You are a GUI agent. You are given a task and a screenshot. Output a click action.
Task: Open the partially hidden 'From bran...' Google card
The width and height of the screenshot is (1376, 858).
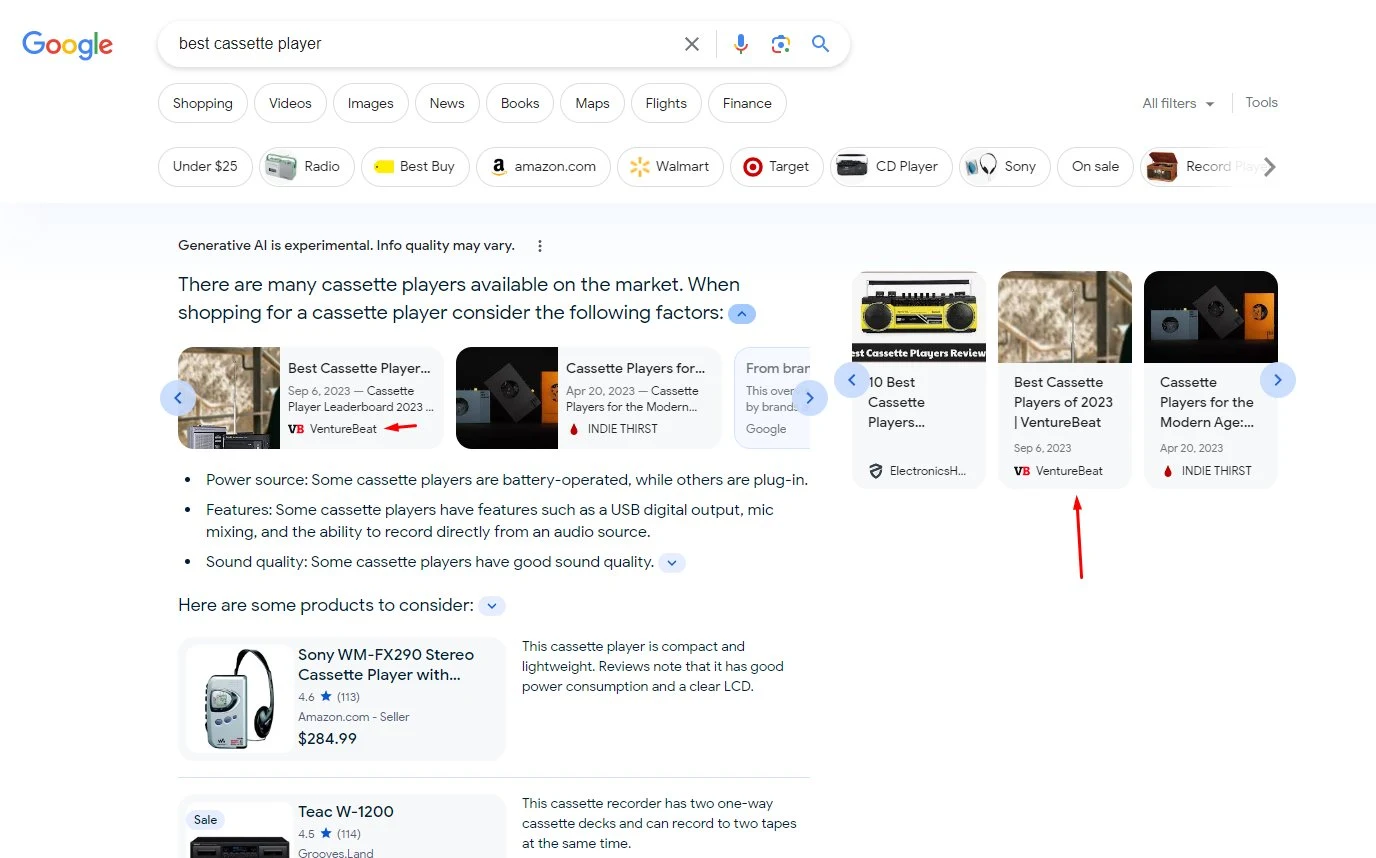pos(772,398)
